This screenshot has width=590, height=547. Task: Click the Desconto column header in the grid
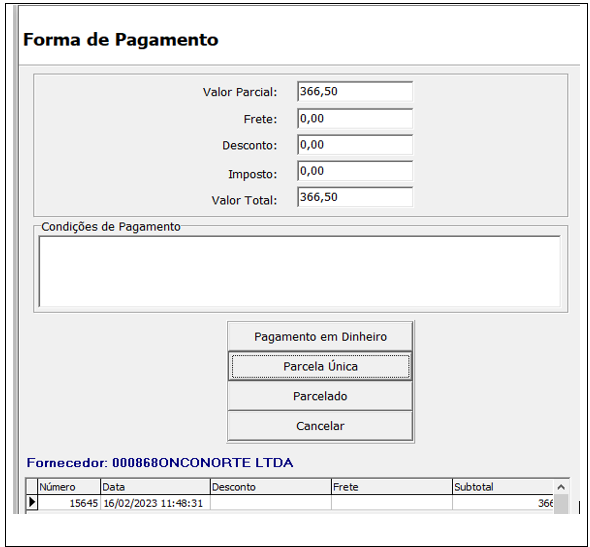click(x=271, y=487)
